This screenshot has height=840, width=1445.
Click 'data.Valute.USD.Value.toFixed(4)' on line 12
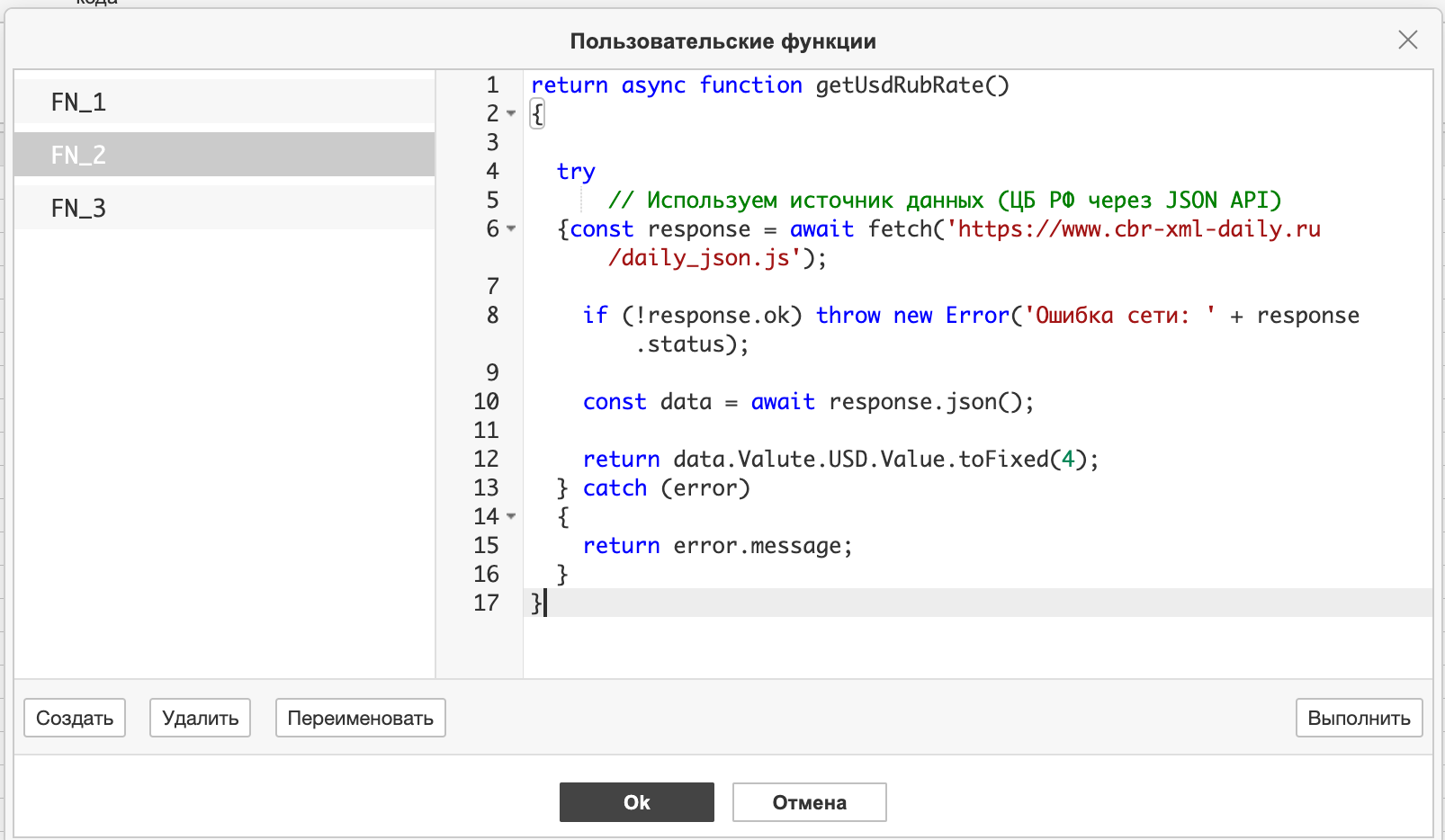pos(879,460)
